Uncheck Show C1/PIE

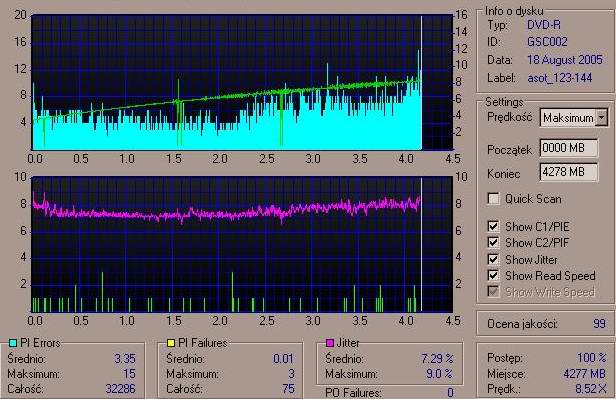[x=493, y=226]
